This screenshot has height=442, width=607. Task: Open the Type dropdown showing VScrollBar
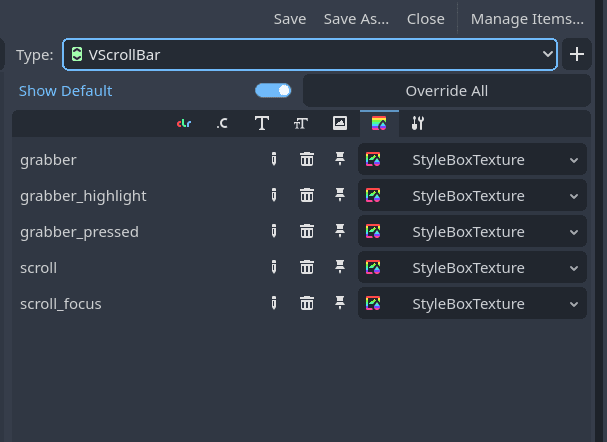coord(310,54)
